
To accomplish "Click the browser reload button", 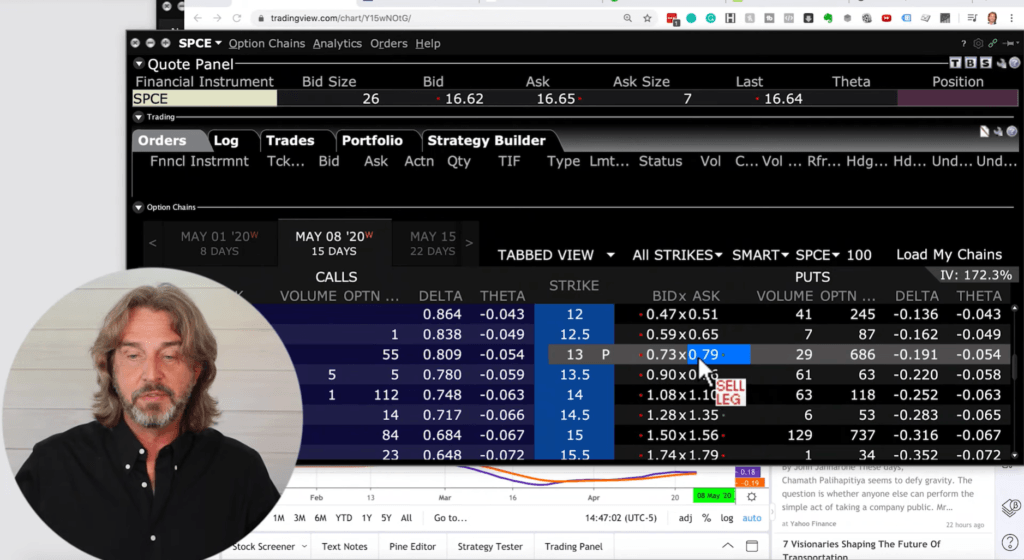I will click(236, 18).
